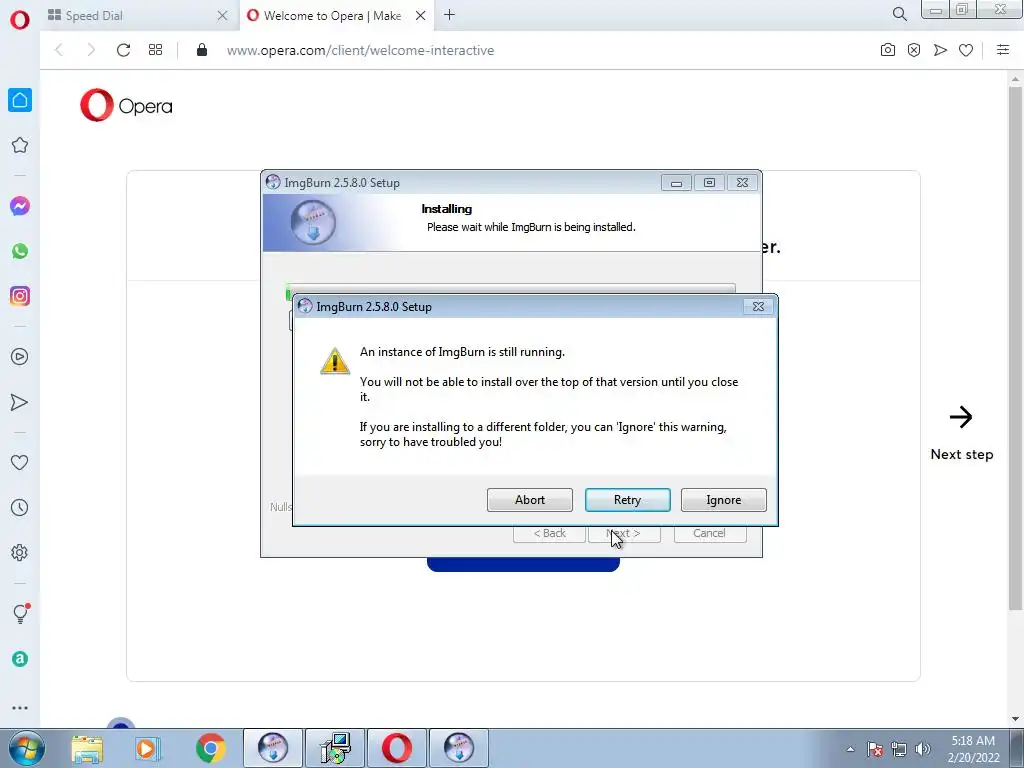This screenshot has width=1024, height=768.
Task: Click the green 'a' sidebar icon
Action: point(20,659)
